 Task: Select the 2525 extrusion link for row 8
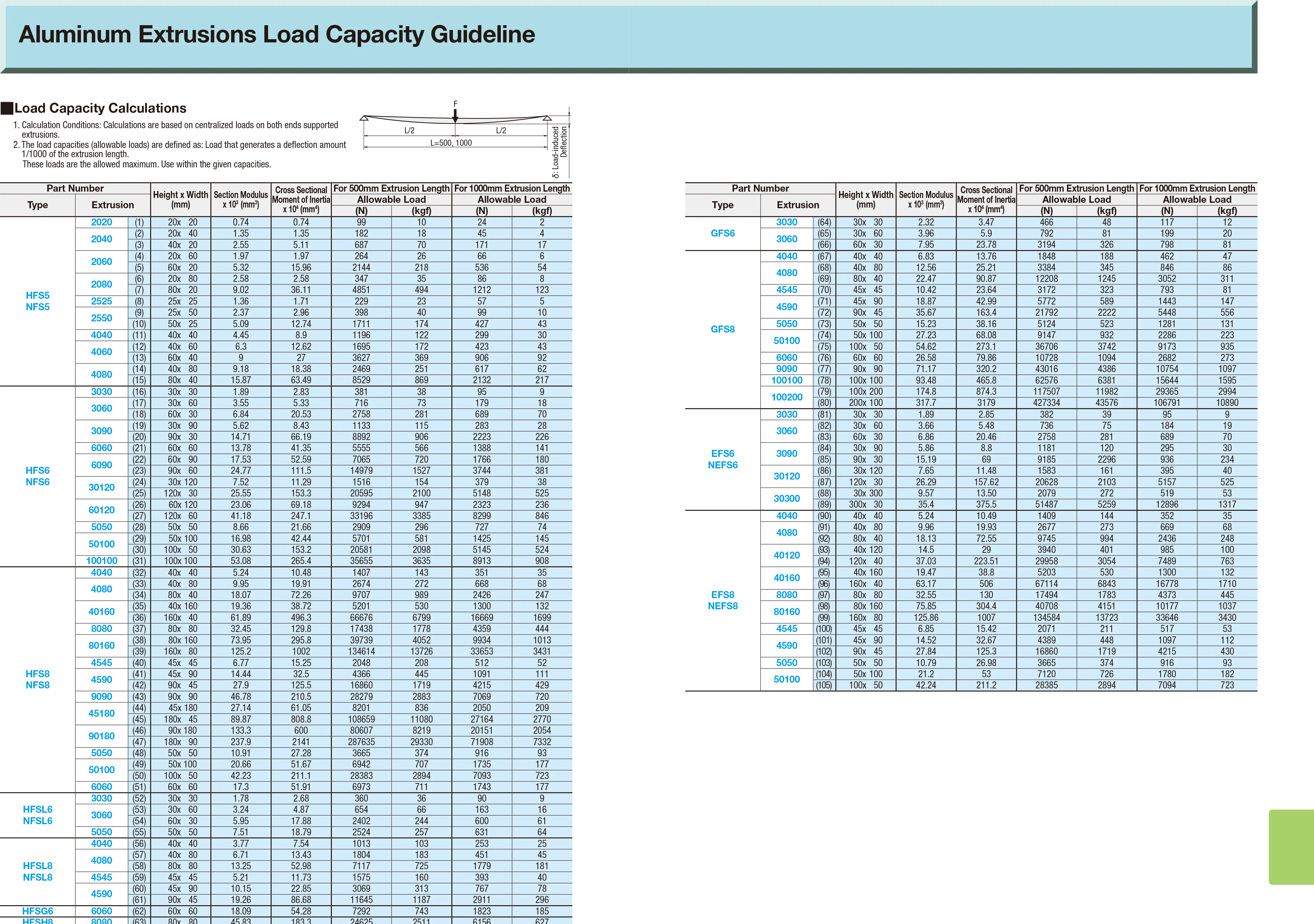[x=101, y=301]
